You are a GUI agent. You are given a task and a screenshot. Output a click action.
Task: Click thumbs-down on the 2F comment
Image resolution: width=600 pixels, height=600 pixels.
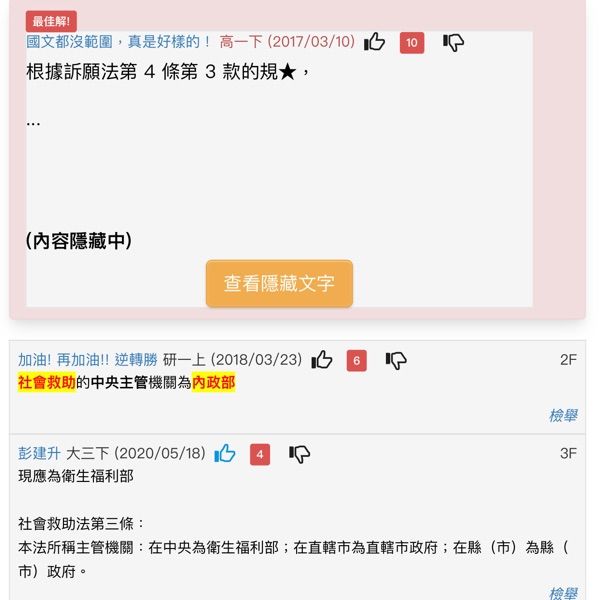tap(396, 360)
